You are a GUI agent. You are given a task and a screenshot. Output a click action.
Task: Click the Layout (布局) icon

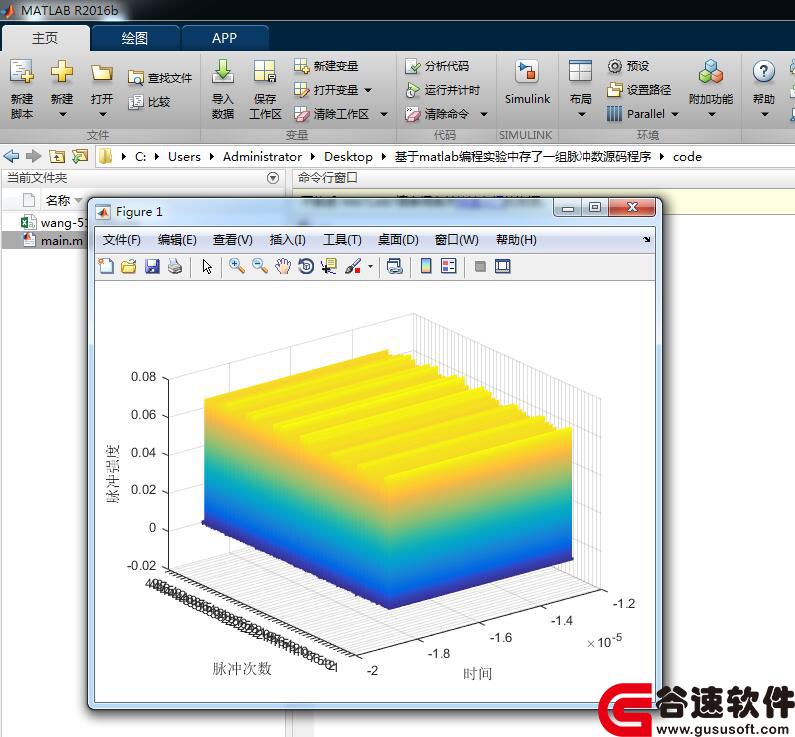pos(580,71)
